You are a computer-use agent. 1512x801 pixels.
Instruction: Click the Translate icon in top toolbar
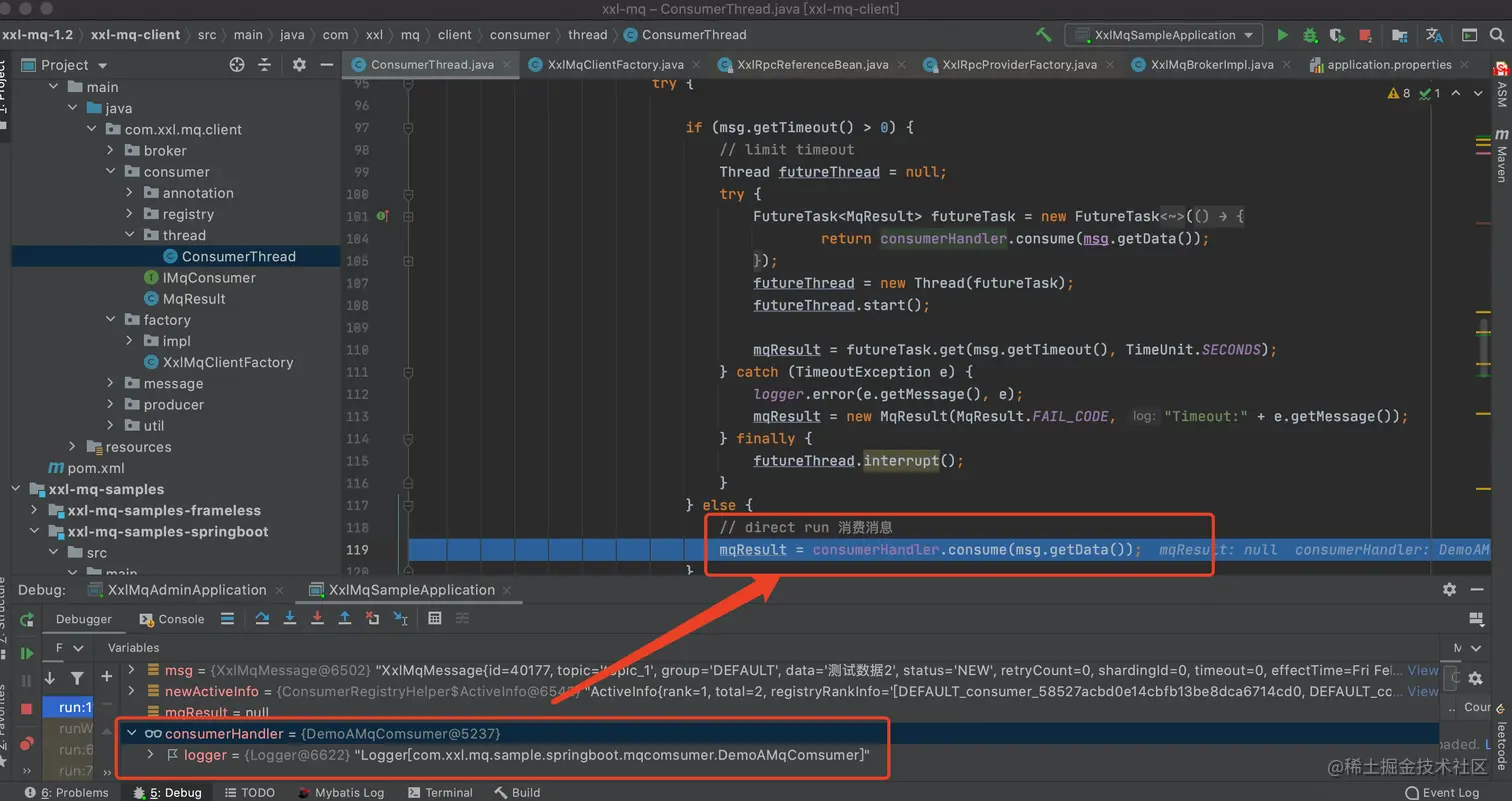(1434, 35)
